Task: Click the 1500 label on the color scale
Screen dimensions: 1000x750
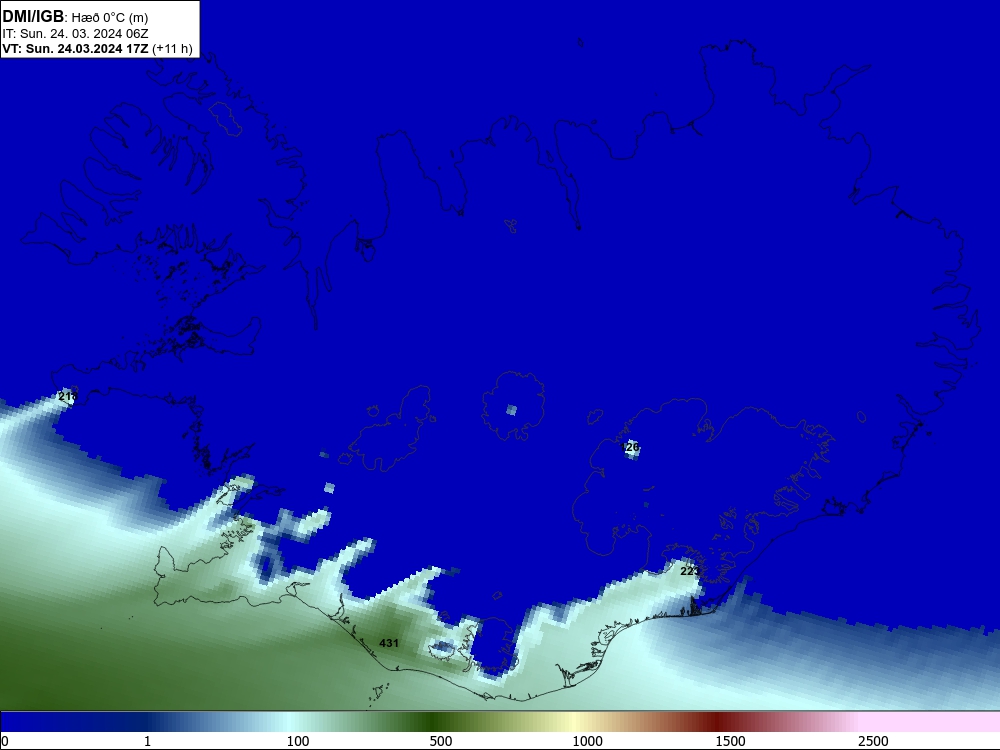Action: click(x=730, y=741)
